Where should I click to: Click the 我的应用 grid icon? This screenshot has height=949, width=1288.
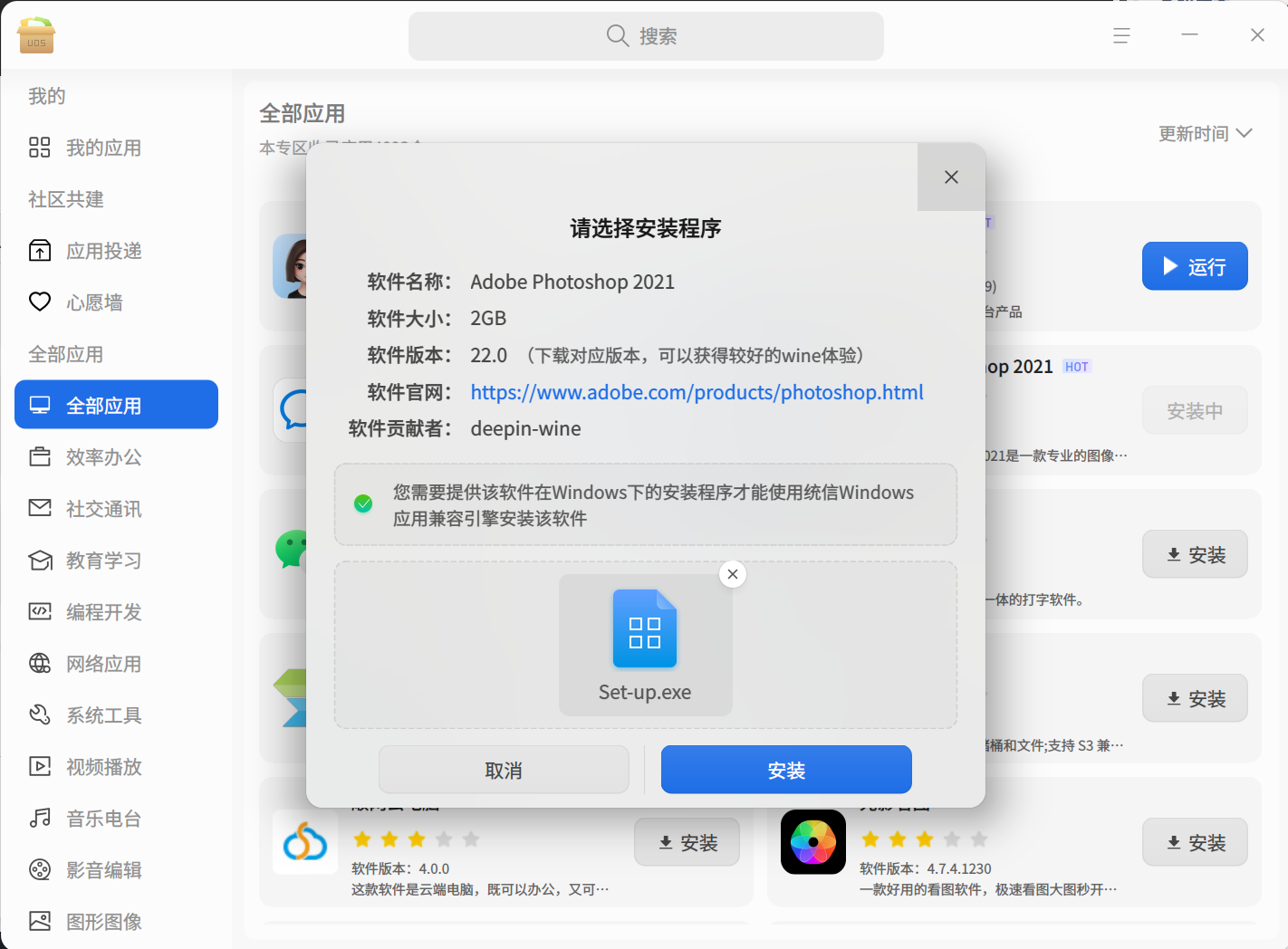40,148
